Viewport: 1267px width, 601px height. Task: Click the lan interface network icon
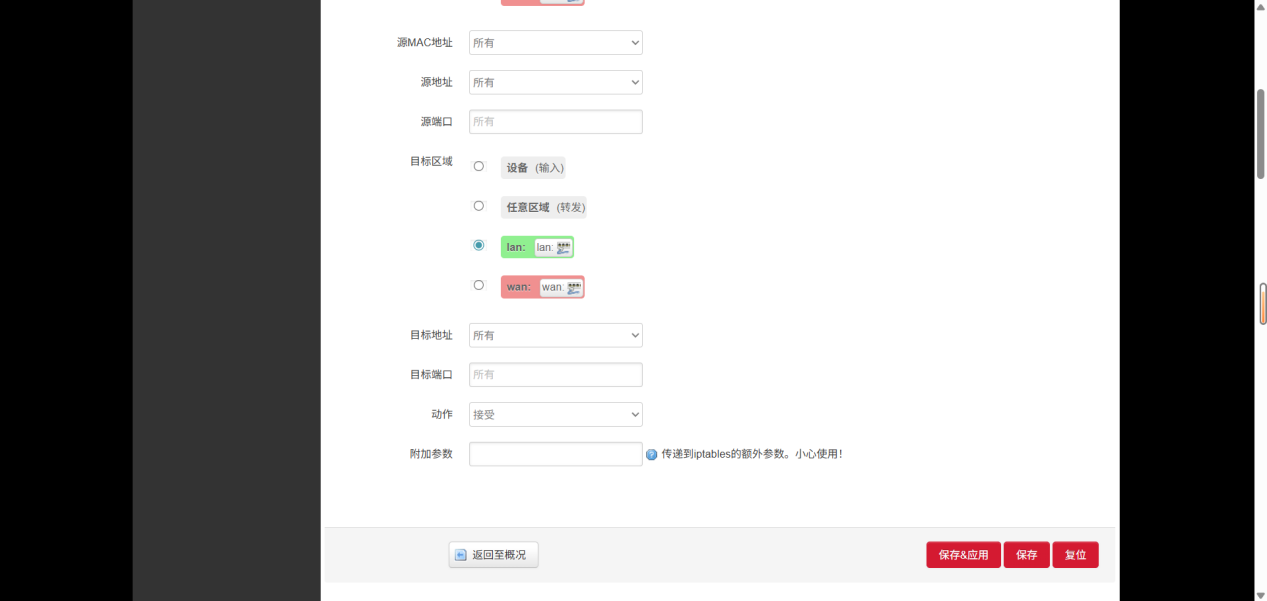click(x=564, y=247)
